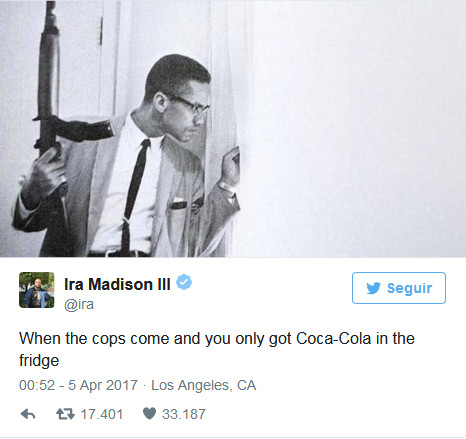Viewport: 466px width, 439px height.
Task: Like the tweet with the heart icon
Action: [149, 414]
